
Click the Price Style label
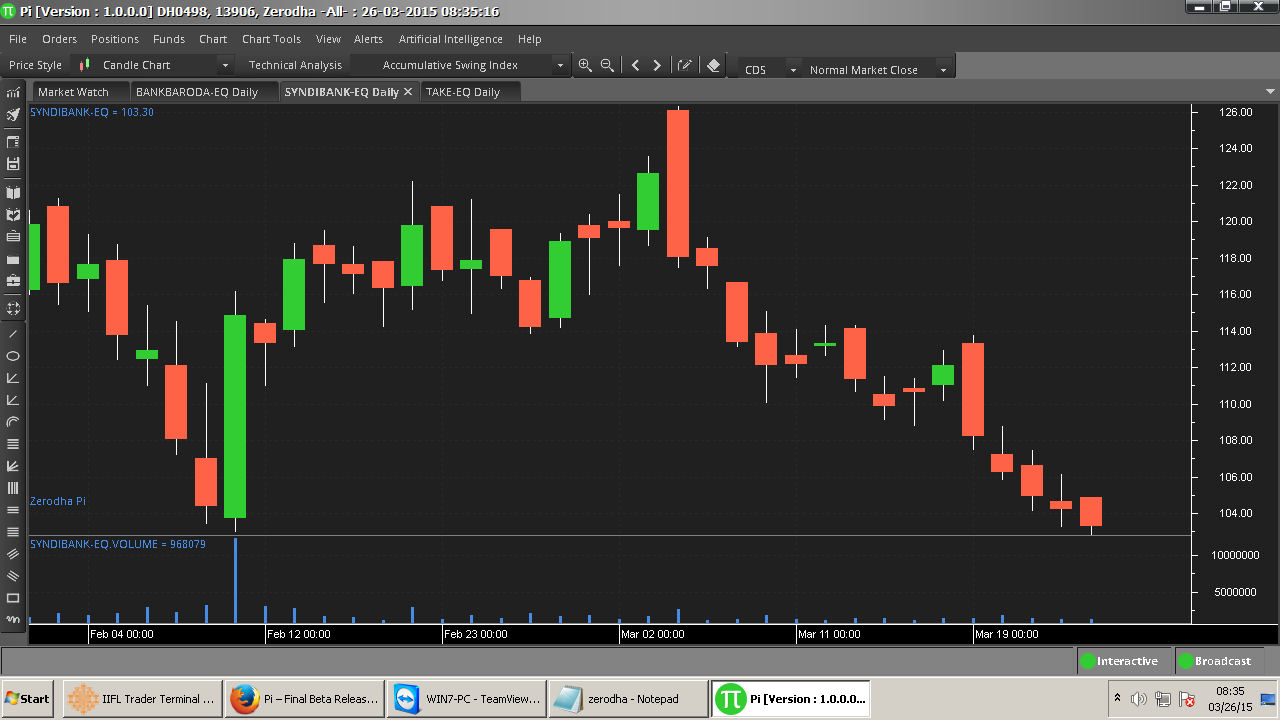pos(35,65)
